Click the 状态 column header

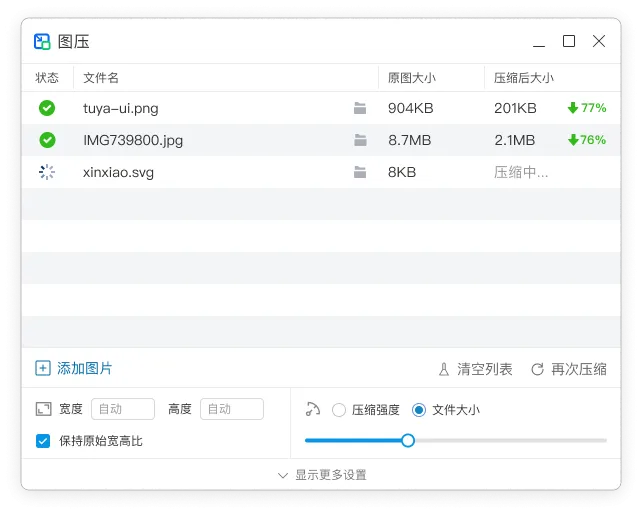(x=47, y=77)
